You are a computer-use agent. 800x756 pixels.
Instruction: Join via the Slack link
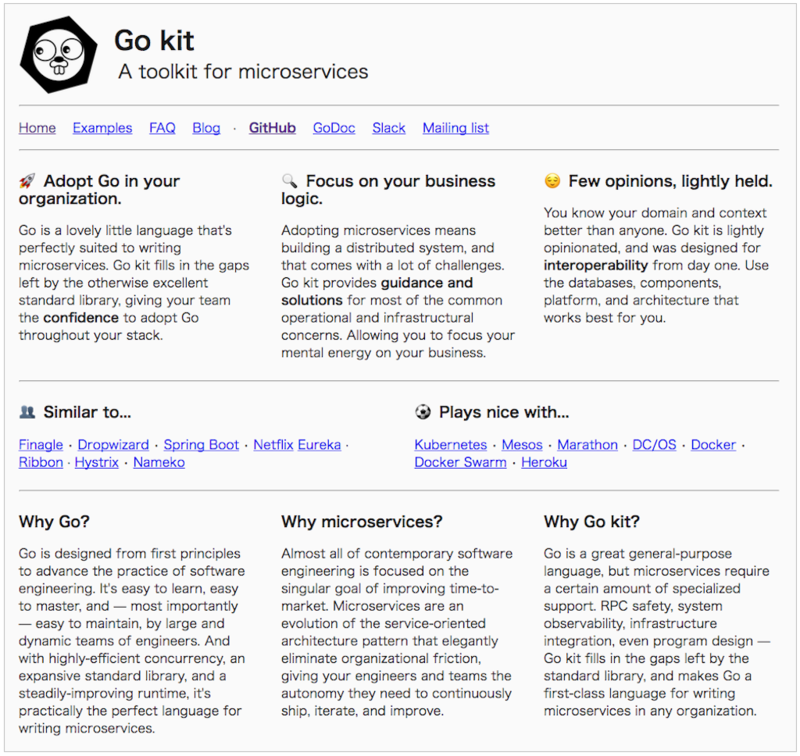pos(388,128)
